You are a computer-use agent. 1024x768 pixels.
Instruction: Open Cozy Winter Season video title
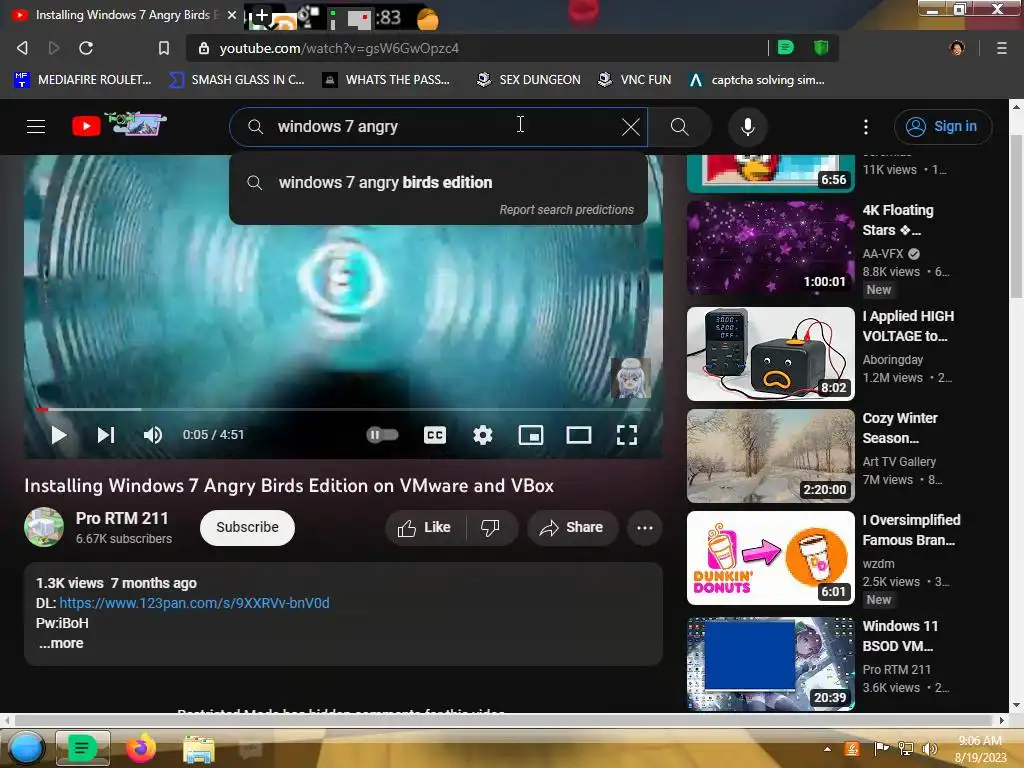click(x=900, y=428)
